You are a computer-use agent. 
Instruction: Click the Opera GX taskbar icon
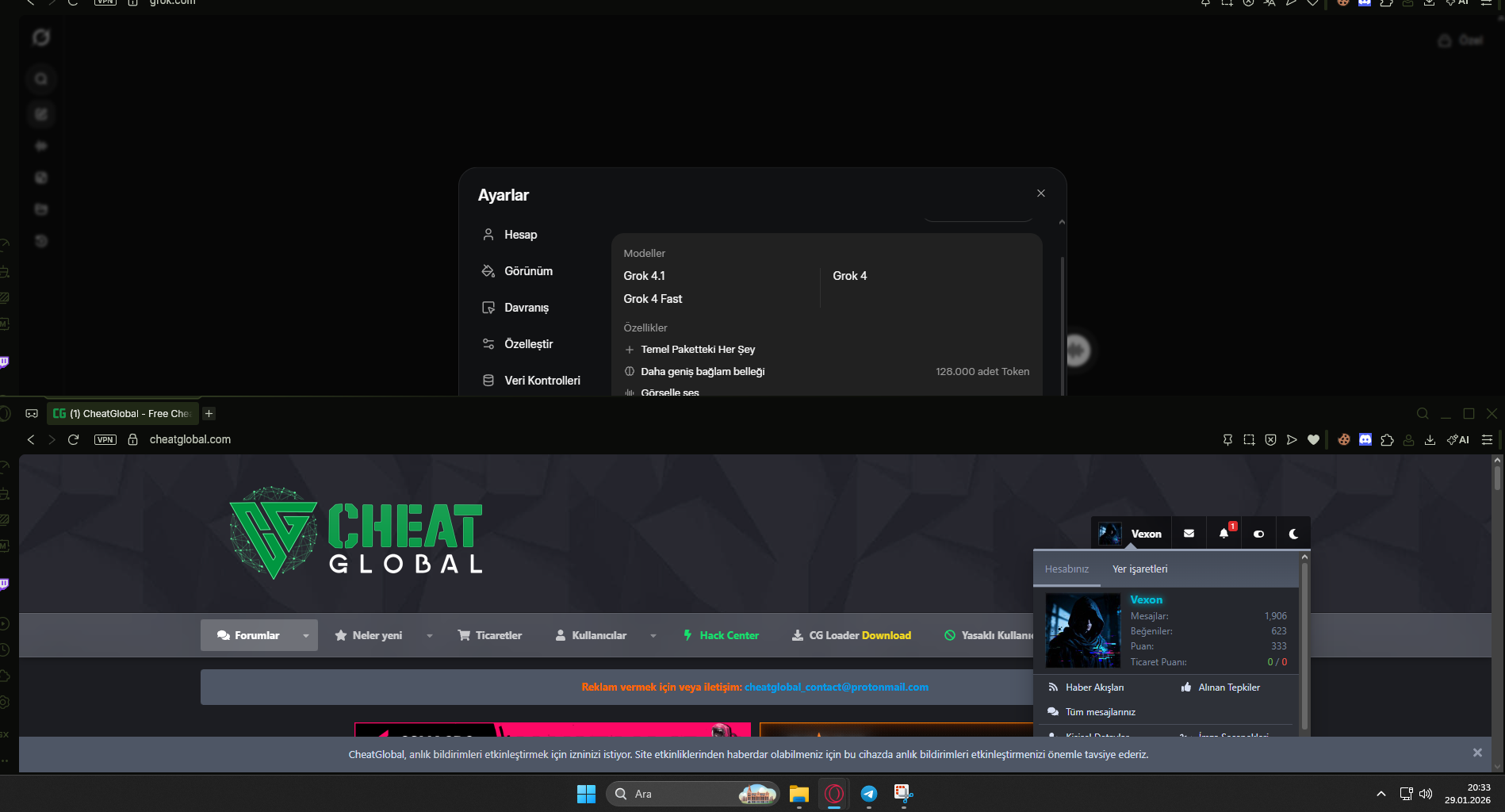click(x=834, y=794)
